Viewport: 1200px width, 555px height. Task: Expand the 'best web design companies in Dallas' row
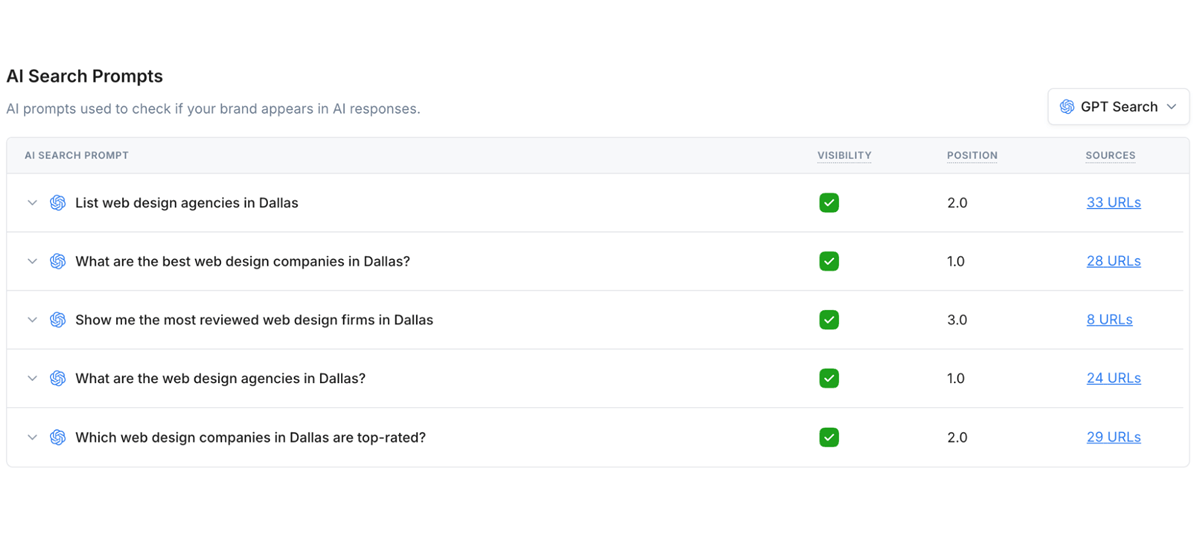point(32,261)
